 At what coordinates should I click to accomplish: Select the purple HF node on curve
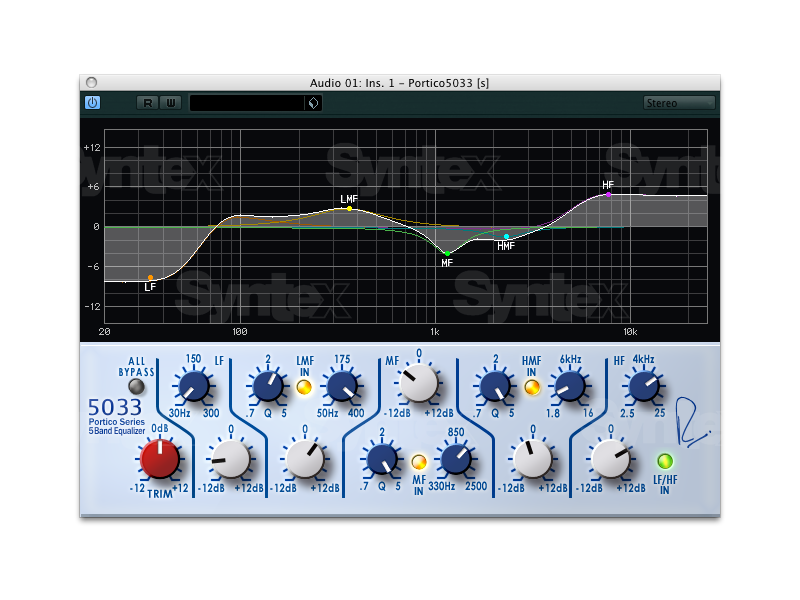click(x=608, y=194)
